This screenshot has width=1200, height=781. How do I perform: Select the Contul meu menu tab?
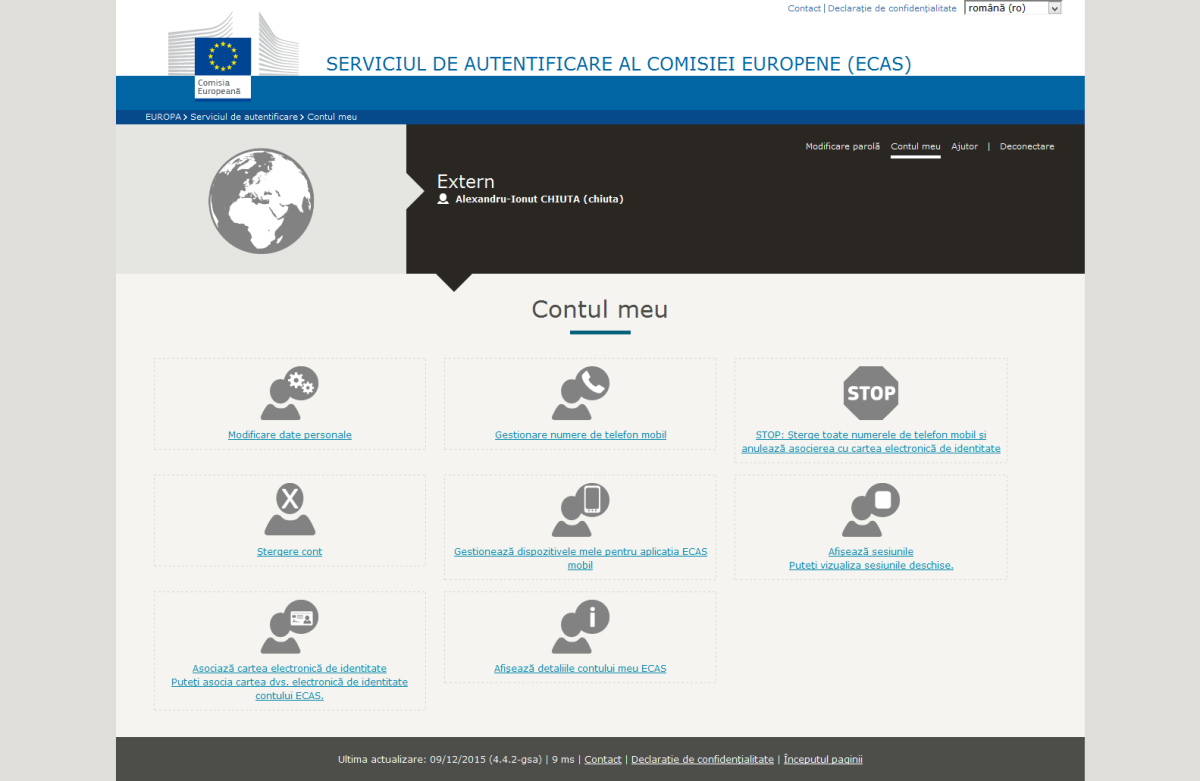click(915, 147)
